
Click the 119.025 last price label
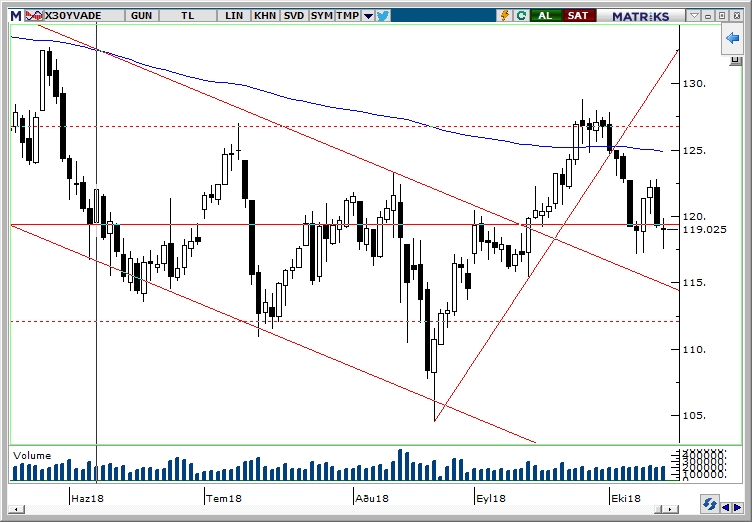point(705,229)
